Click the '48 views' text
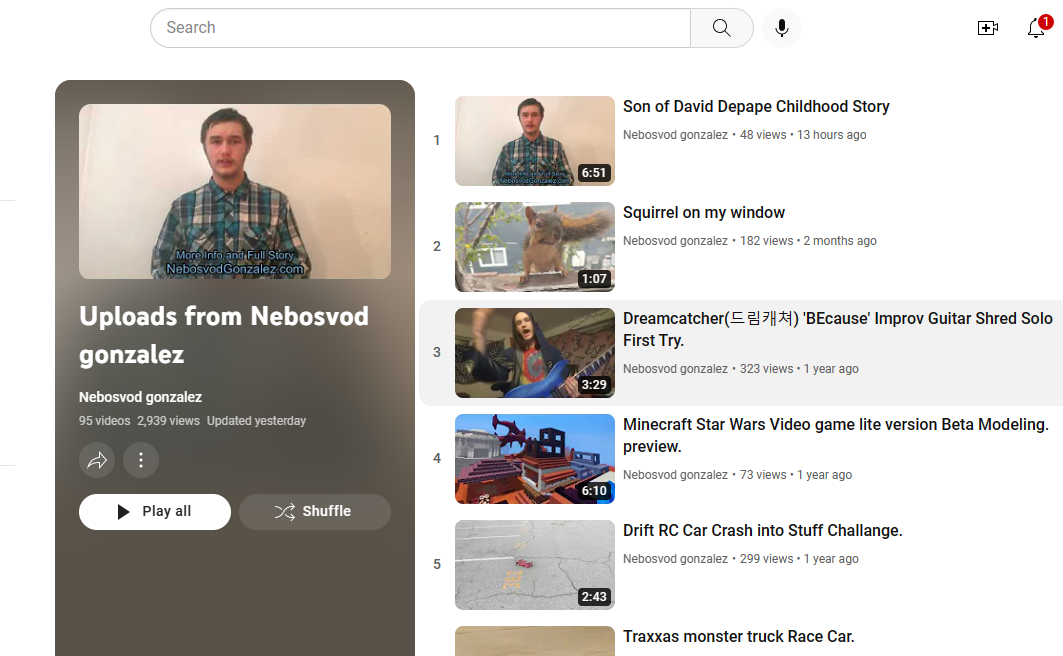Screen dimensions: 1063x656 coord(763,135)
